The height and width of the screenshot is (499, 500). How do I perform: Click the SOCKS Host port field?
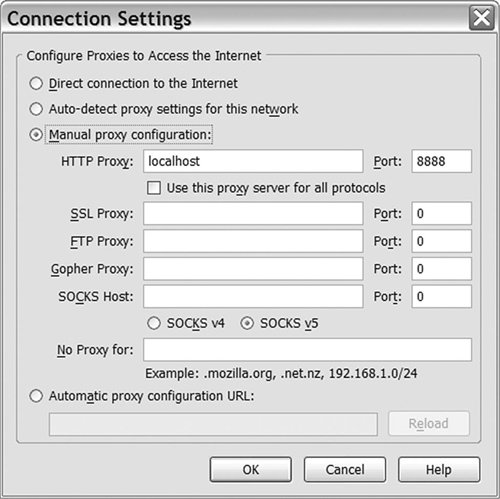[x=442, y=296]
